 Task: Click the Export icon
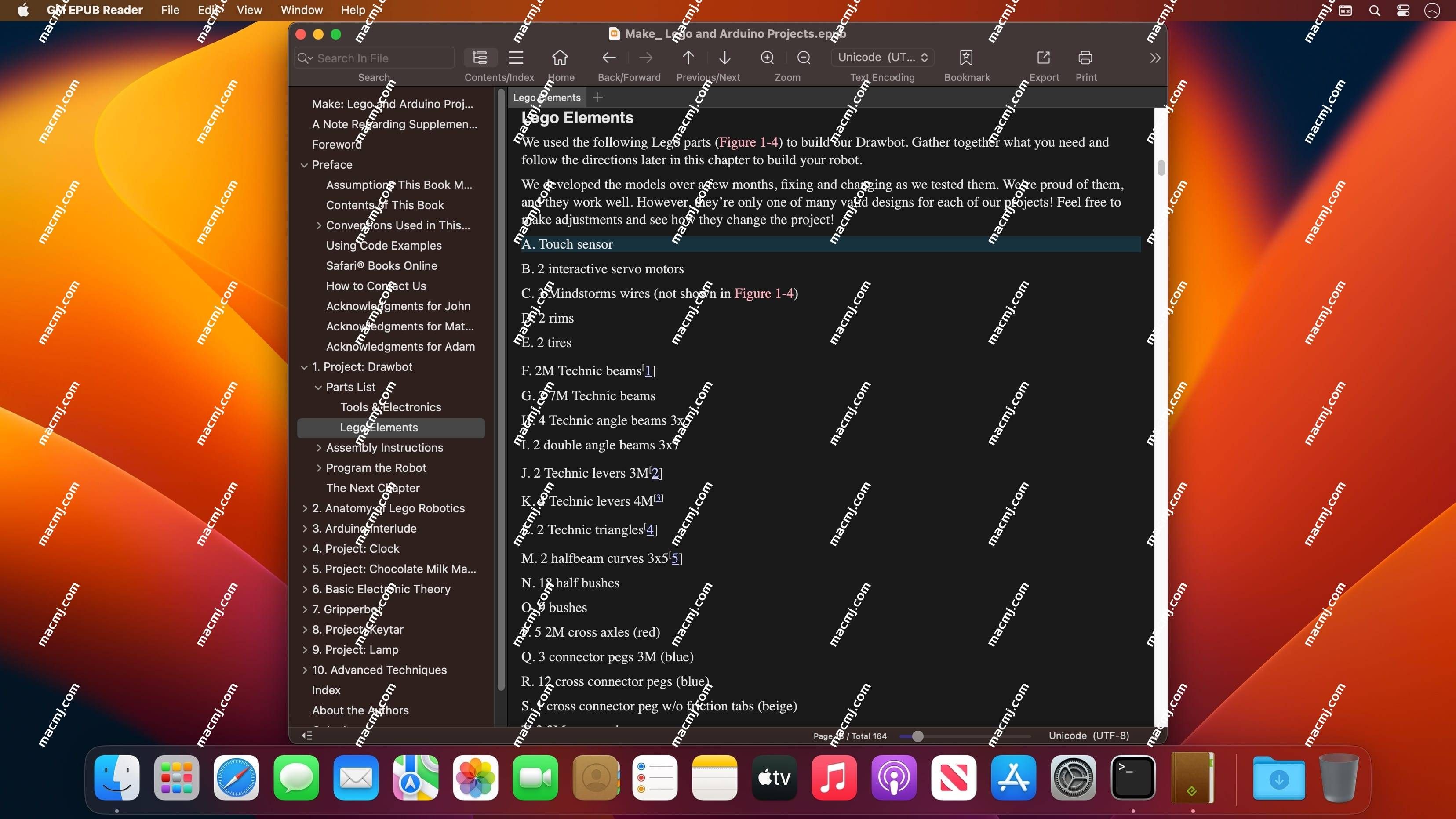click(x=1044, y=57)
